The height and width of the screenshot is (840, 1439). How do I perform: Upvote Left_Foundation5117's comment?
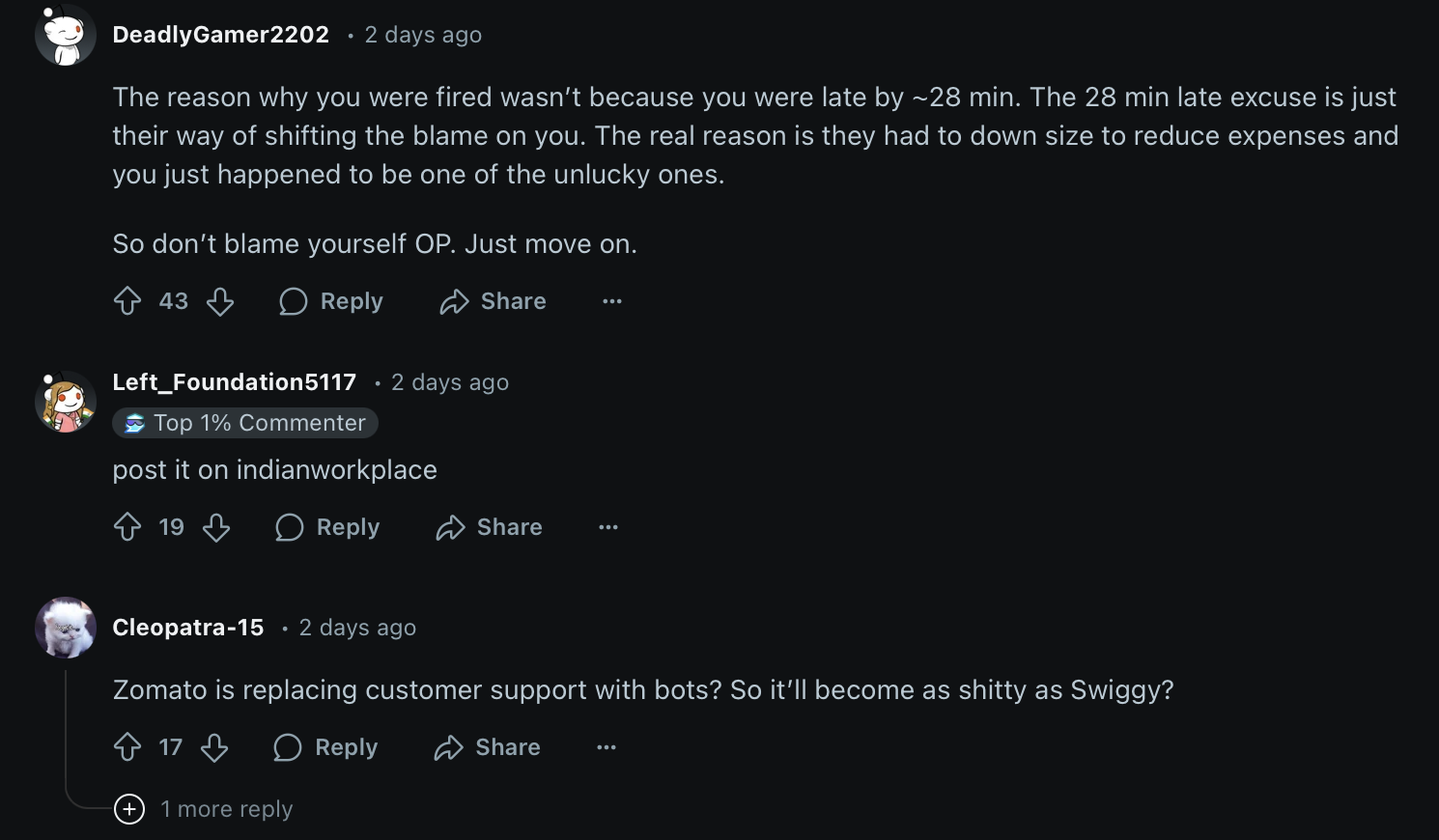[x=127, y=527]
